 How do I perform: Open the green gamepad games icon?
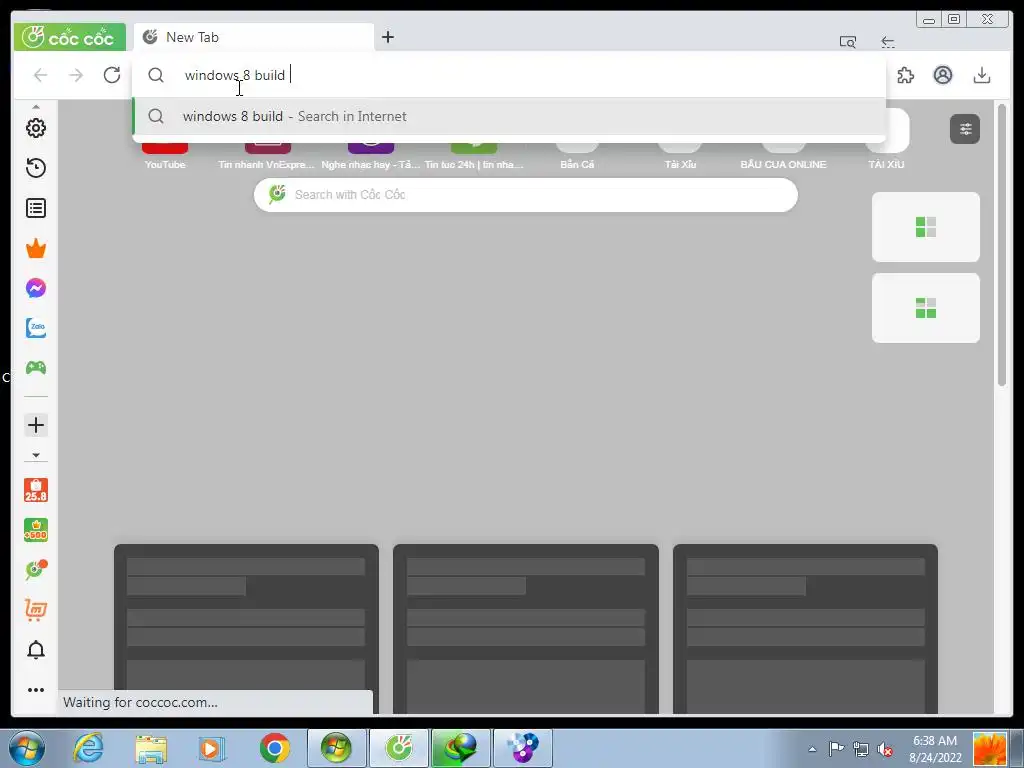point(36,368)
